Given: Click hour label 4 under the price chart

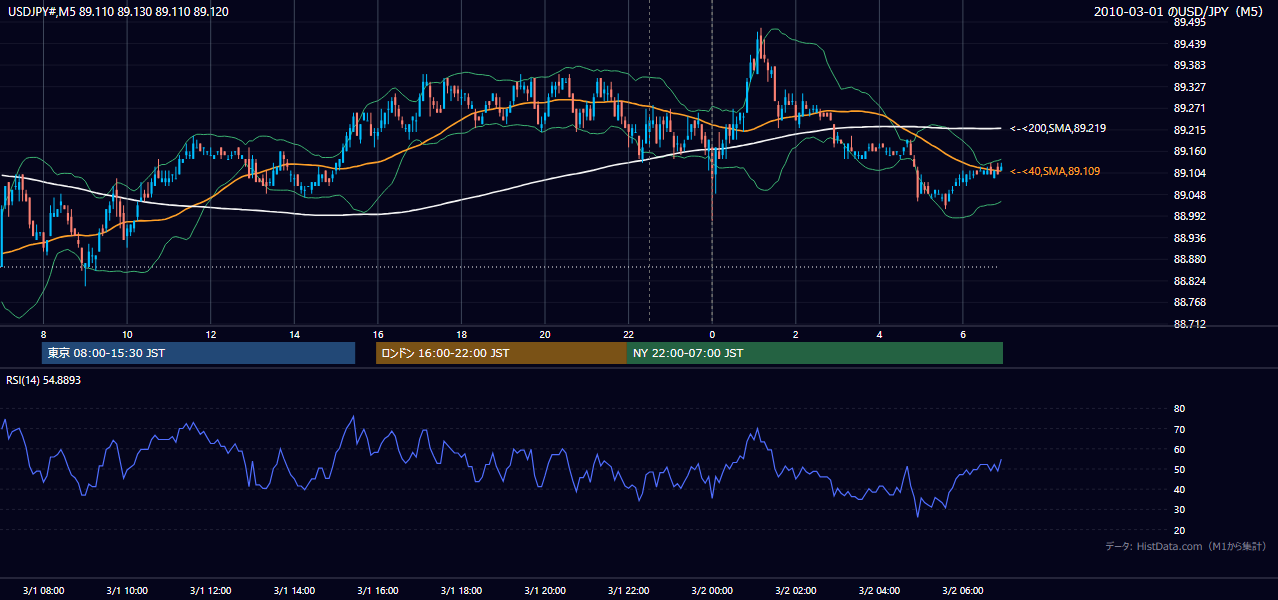Looking at the screenshot, I should tap(879, 334).
